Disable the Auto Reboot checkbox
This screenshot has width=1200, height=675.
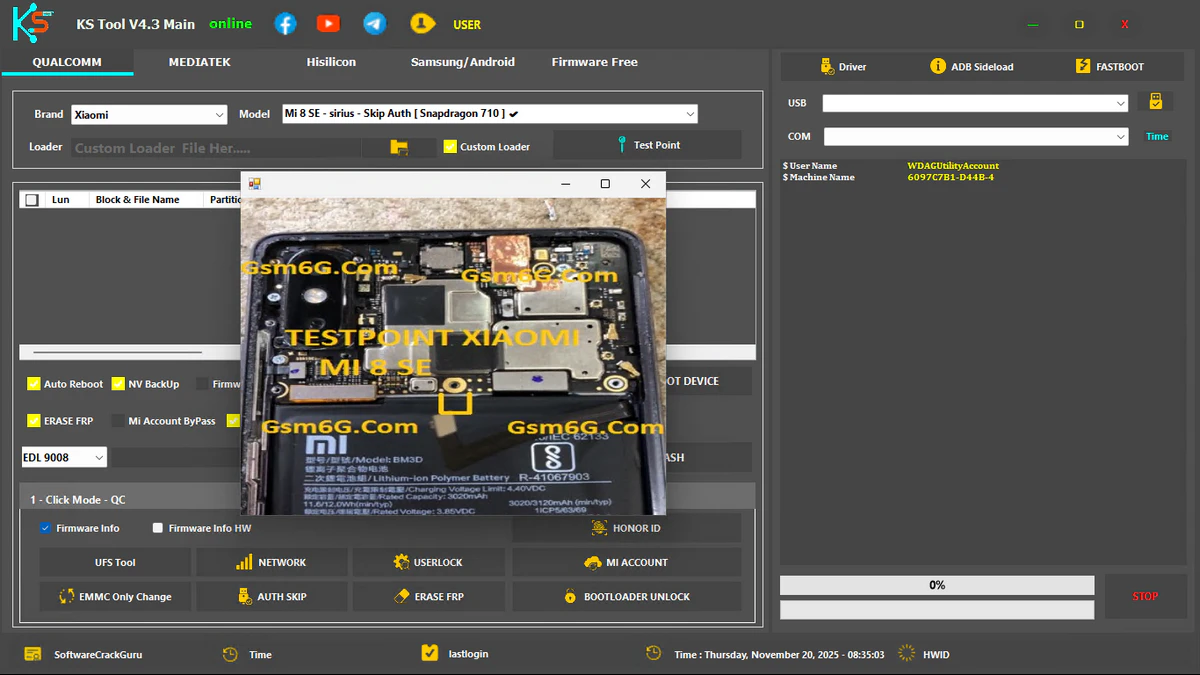[34, 384]
